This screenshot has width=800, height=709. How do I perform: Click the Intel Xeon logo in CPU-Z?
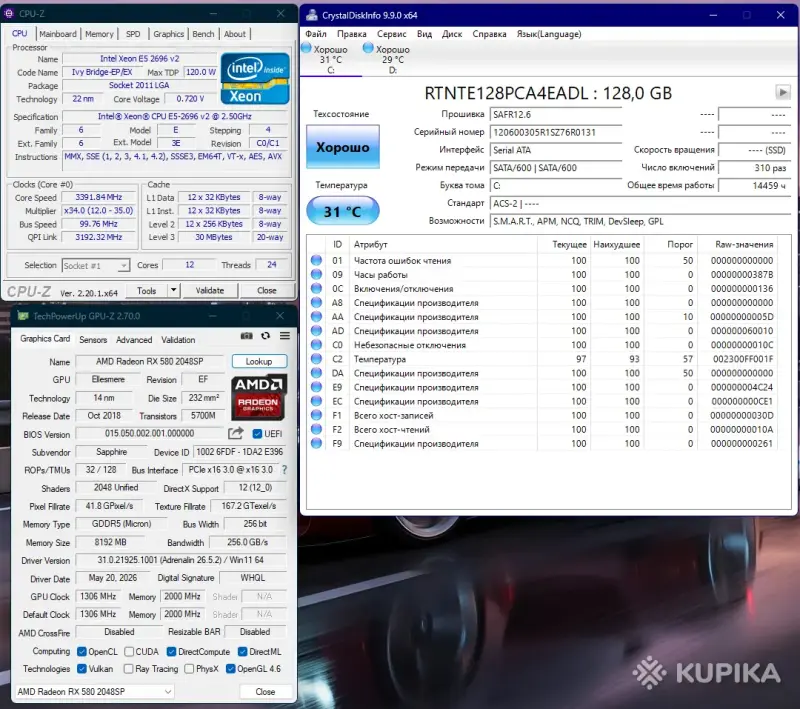click(x=255, y=79)
